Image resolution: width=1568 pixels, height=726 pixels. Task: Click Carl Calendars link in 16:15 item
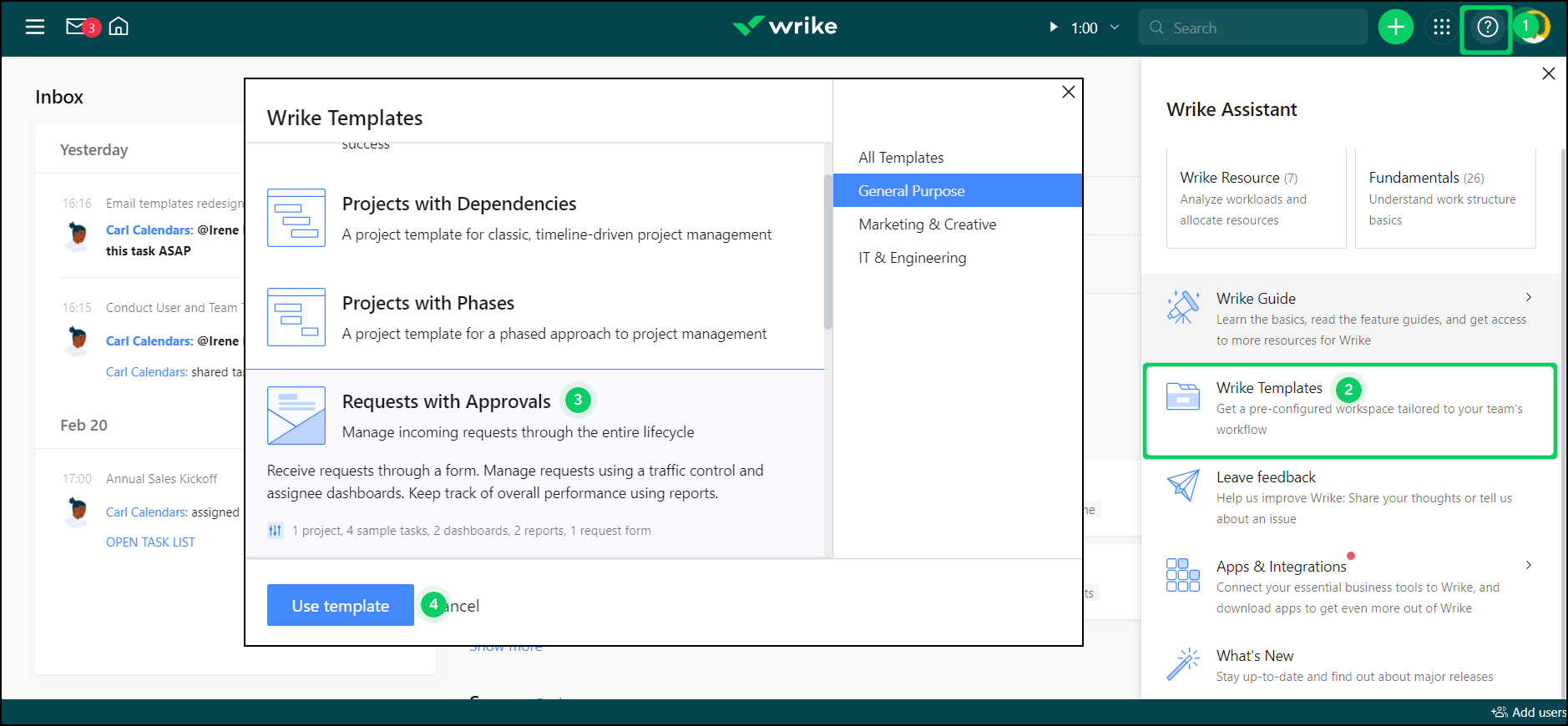149,341
